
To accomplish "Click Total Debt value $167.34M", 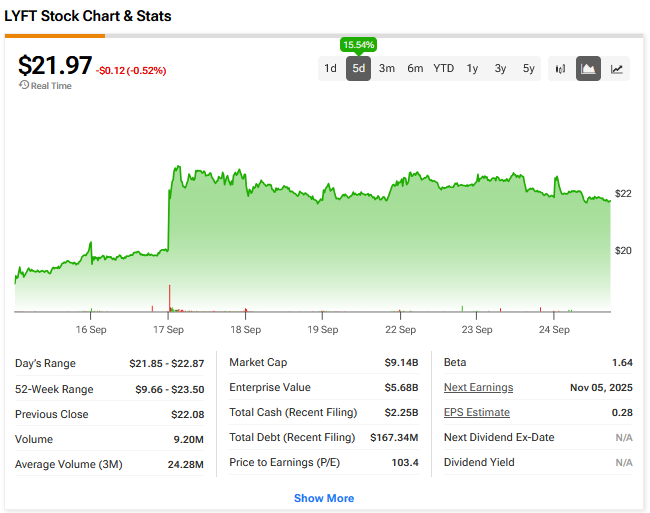I will (x=394, y=437).
